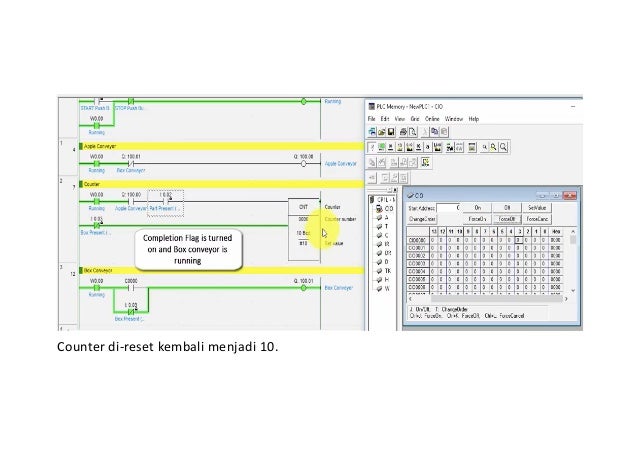Select the H holding area in tree
Screen dimensions: 638x452
[x=382, y=279]
